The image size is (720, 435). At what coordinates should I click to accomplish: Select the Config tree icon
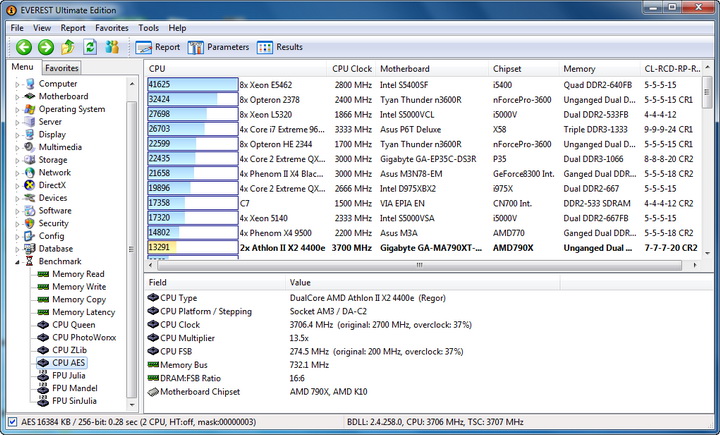pos(30,236)
